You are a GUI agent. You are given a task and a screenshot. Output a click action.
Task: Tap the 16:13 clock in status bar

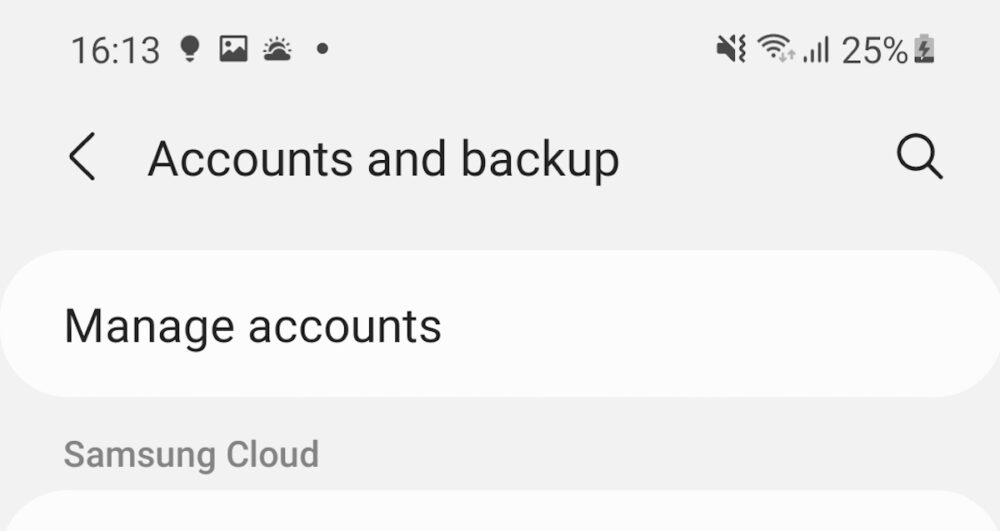tap(115, 50)
